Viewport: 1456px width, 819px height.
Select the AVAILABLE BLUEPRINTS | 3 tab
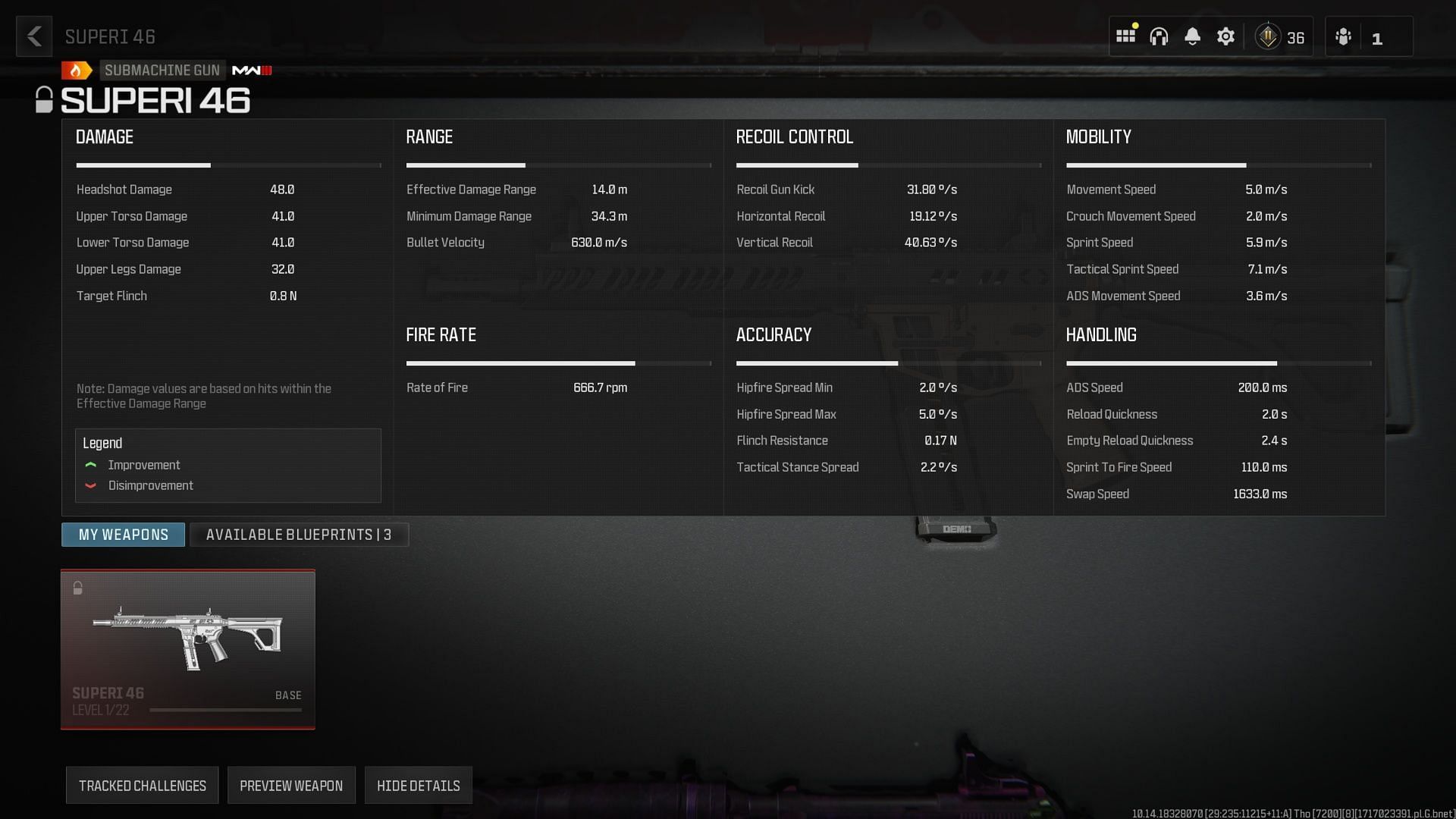point(298,534)
